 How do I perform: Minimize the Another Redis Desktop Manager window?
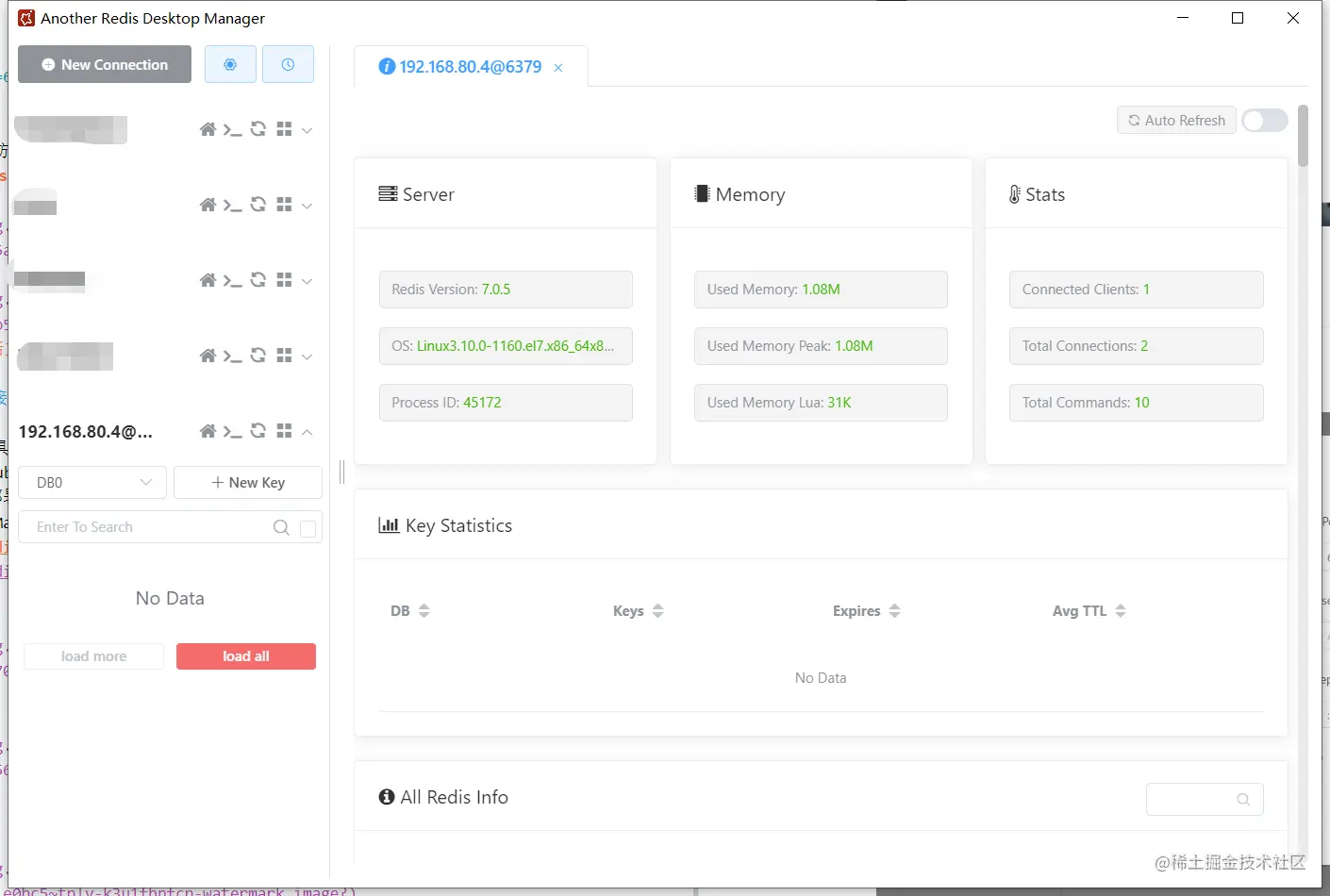1183,18
